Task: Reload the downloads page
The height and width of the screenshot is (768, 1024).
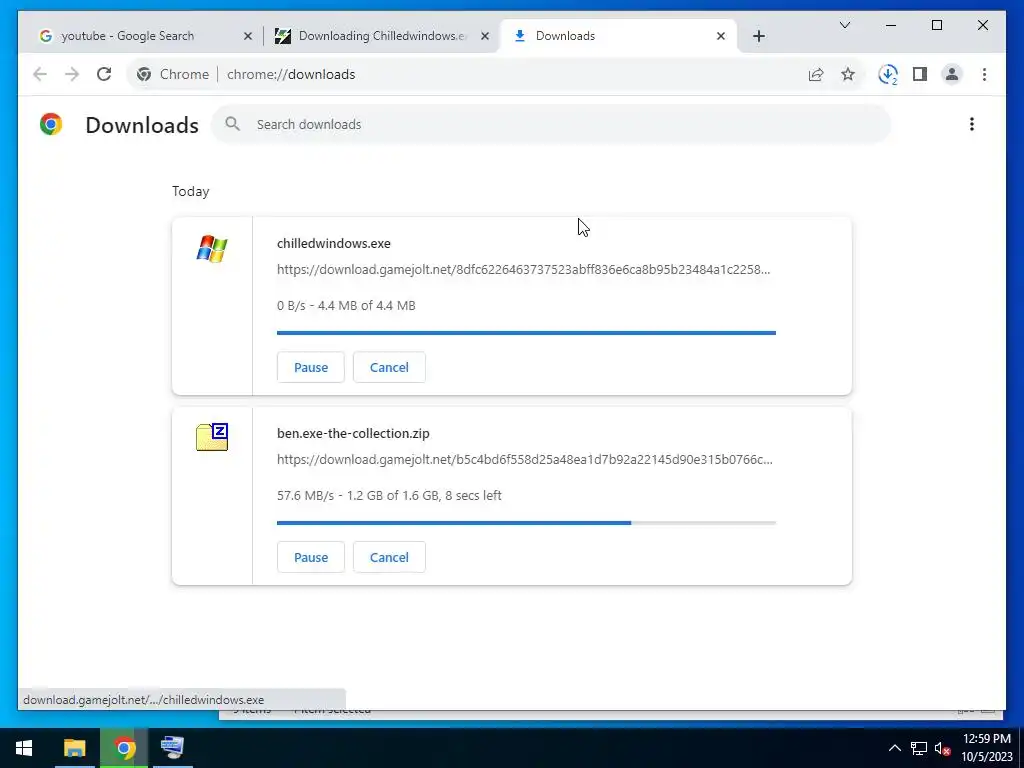Action: coord(104,74)
